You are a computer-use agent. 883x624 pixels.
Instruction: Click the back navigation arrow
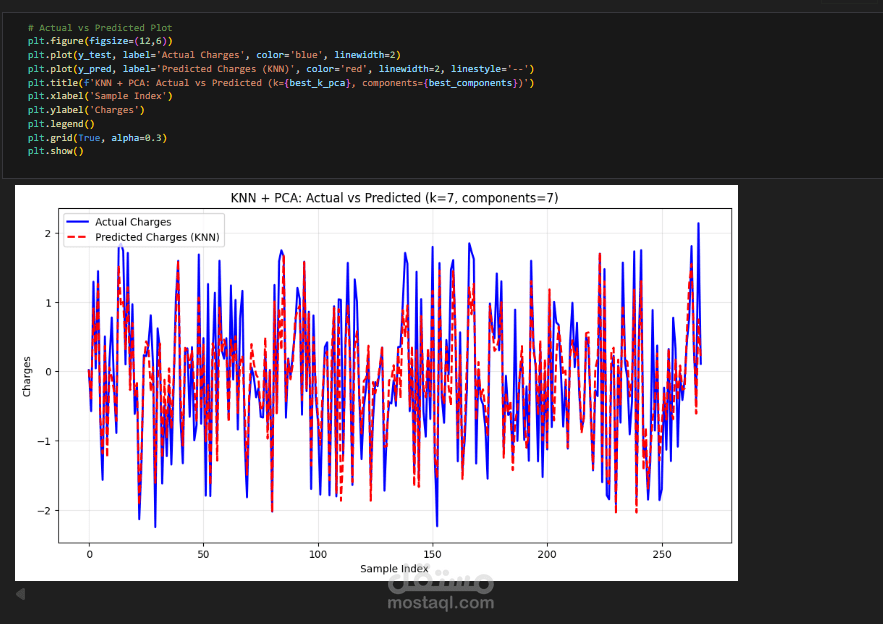tap(21, 593)
